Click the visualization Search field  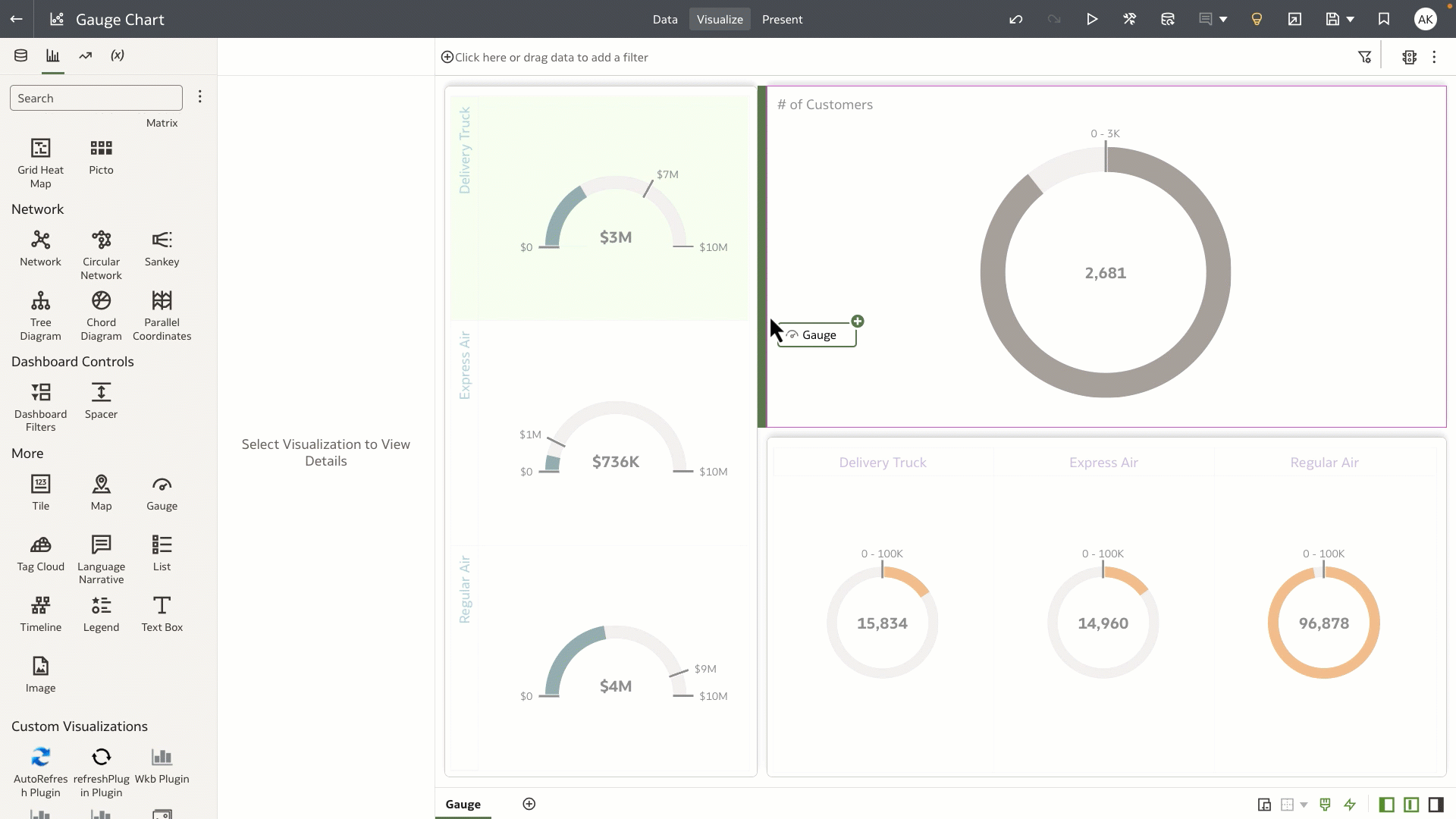96,98
